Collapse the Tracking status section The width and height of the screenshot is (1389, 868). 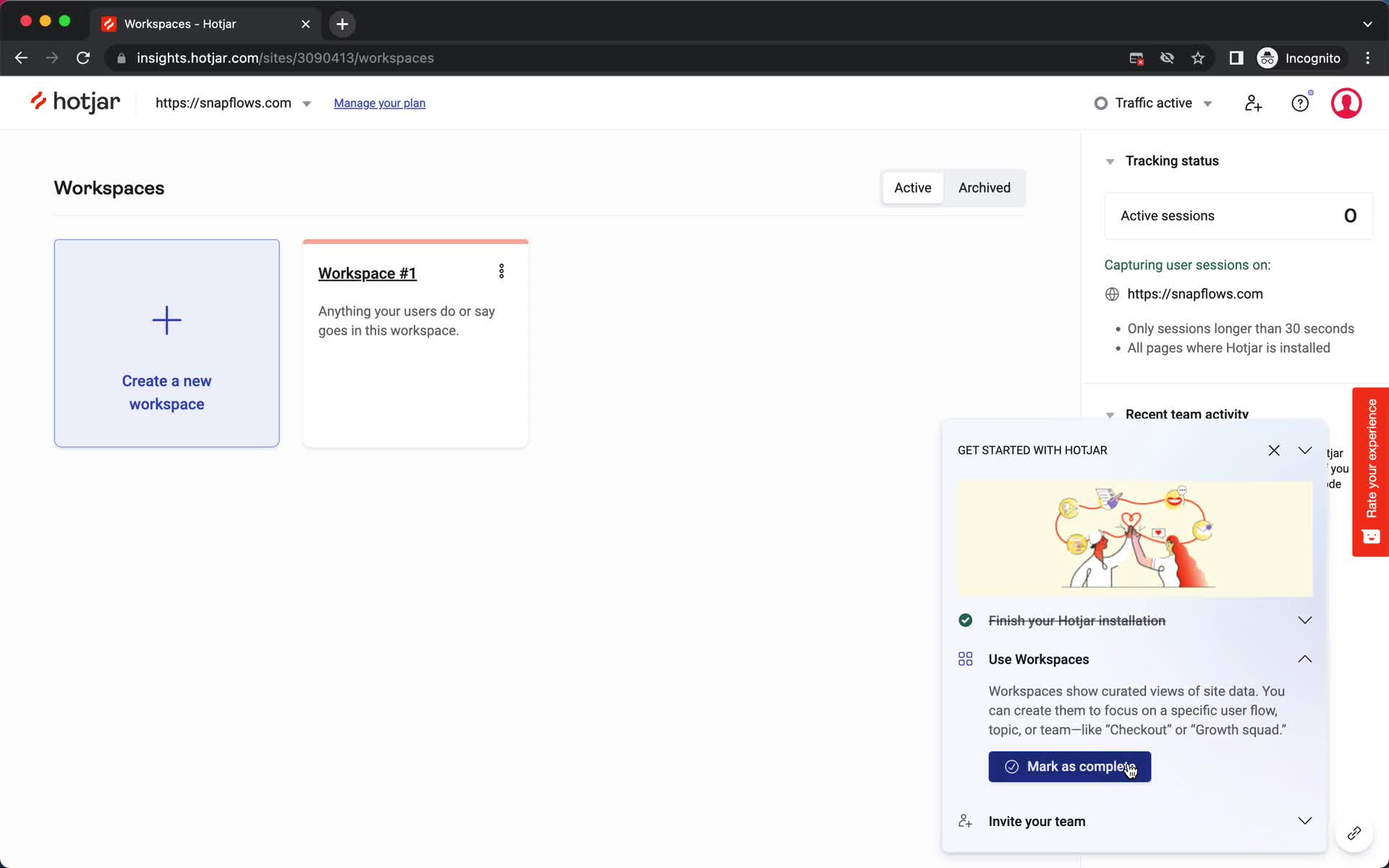[1110, 161]
